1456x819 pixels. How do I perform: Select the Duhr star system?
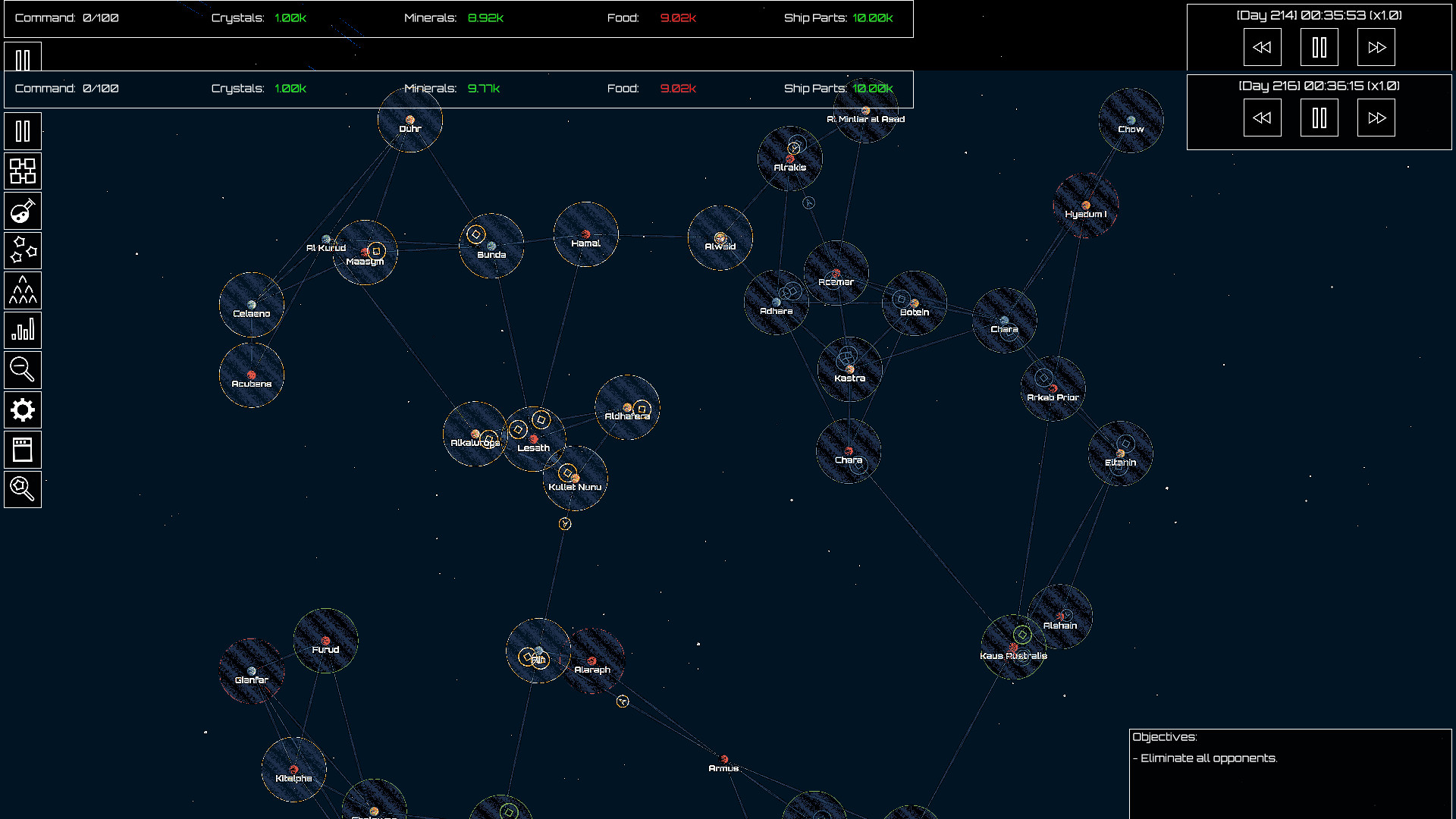(x=409, y=120)
